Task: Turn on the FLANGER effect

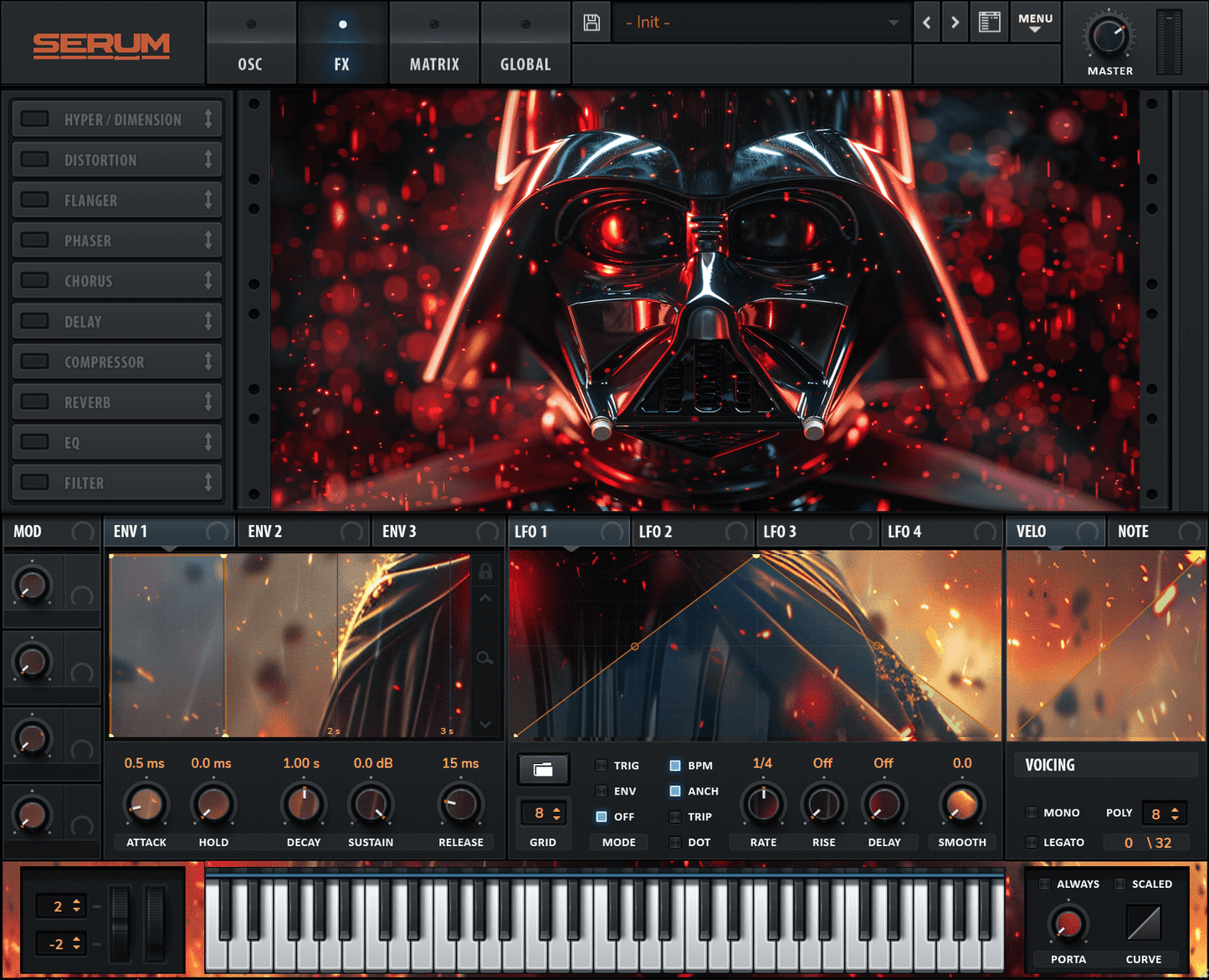Action: 35,199
